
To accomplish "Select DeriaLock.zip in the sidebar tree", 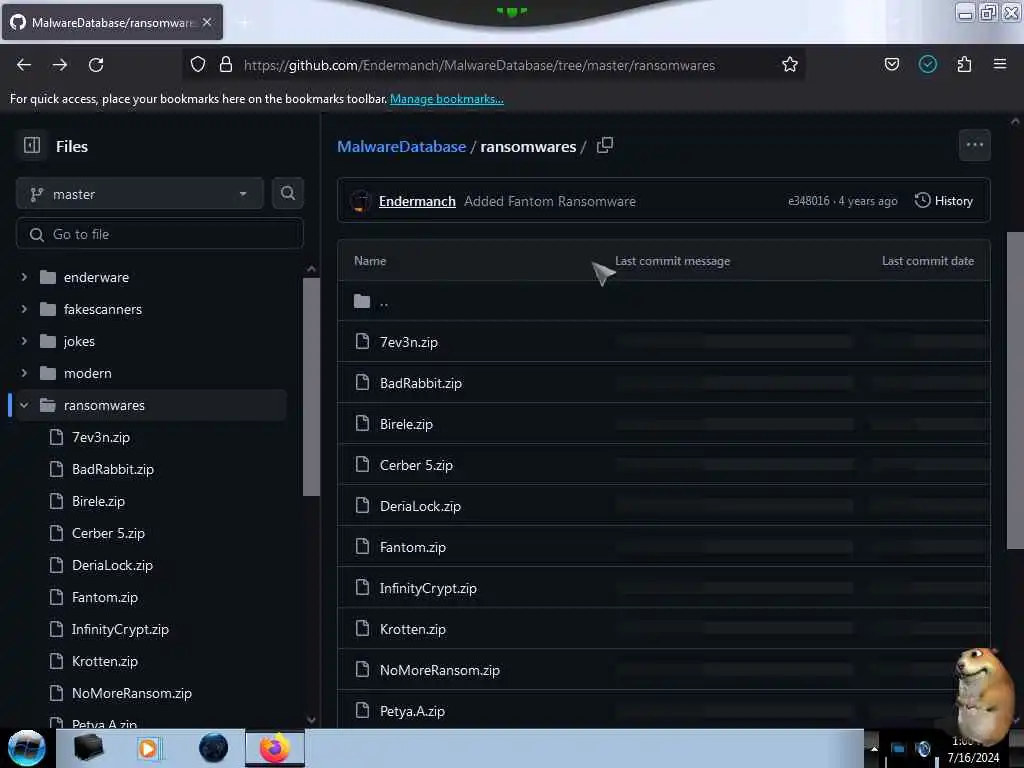I will pos(112,565).
